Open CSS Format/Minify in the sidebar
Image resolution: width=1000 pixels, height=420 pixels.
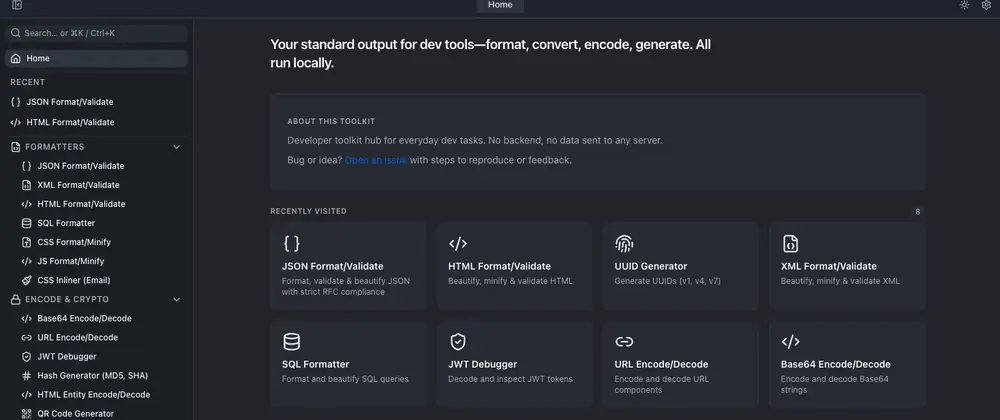[101, 242]
